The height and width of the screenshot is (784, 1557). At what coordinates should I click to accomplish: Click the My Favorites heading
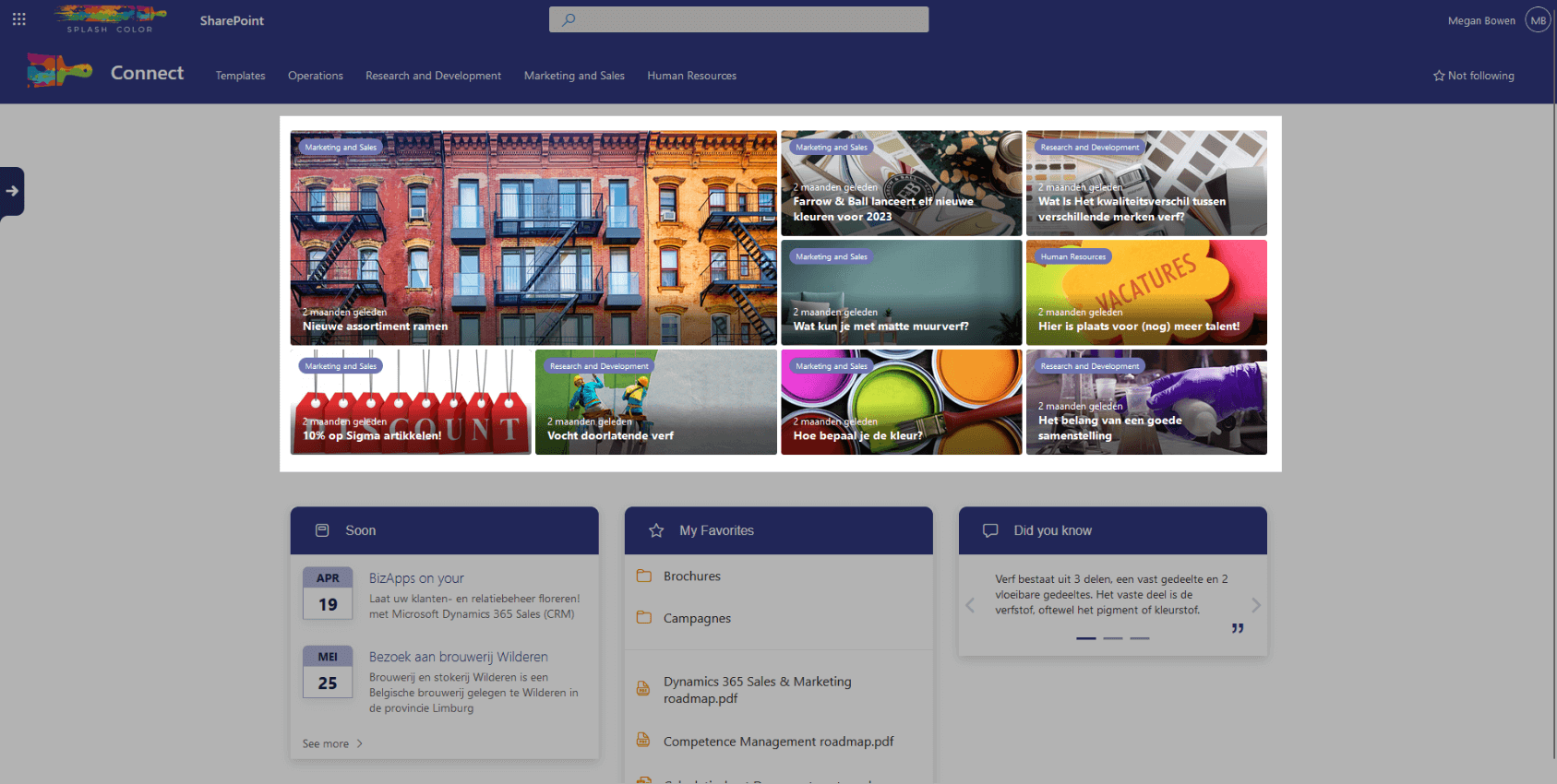pos(717,530)
